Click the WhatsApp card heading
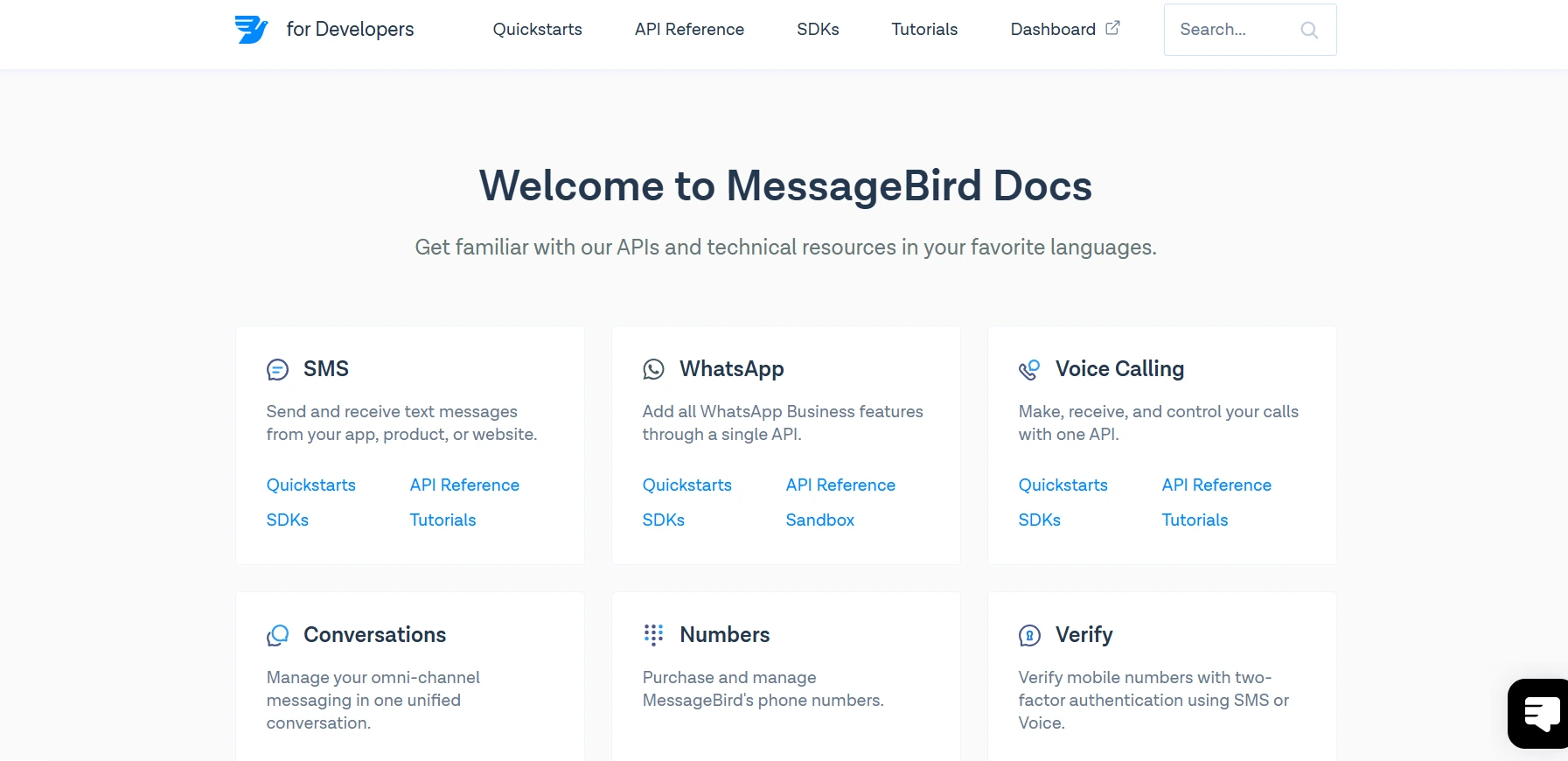 tap(732, 369)
